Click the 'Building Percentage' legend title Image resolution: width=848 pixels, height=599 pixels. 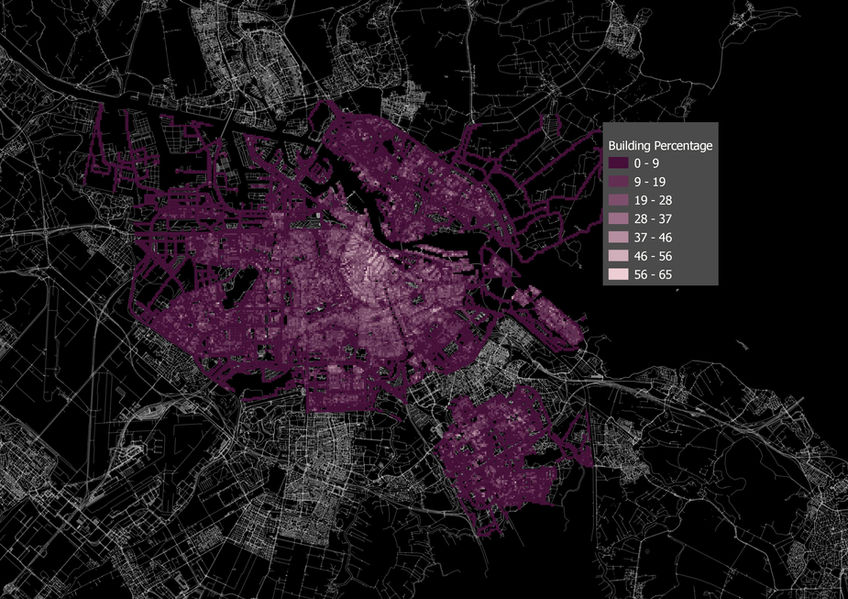click(660, 145)
